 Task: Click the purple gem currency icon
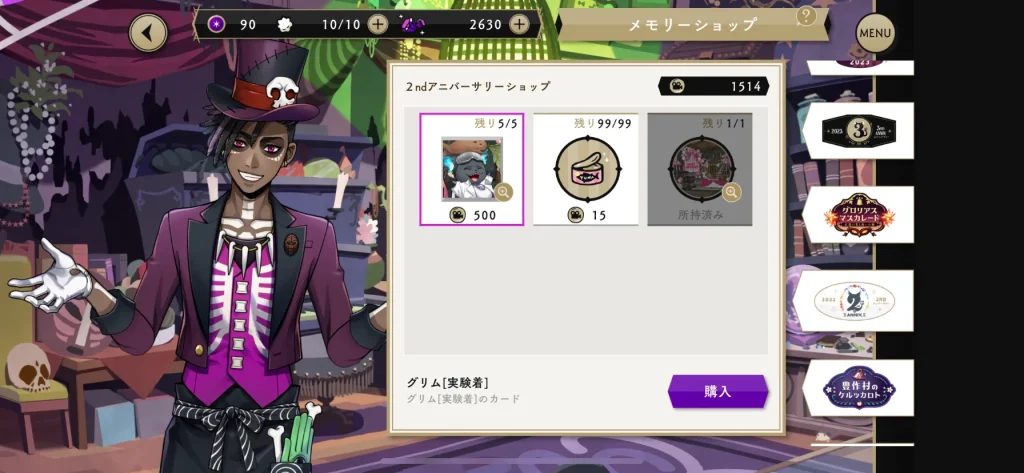pos(412,25)
